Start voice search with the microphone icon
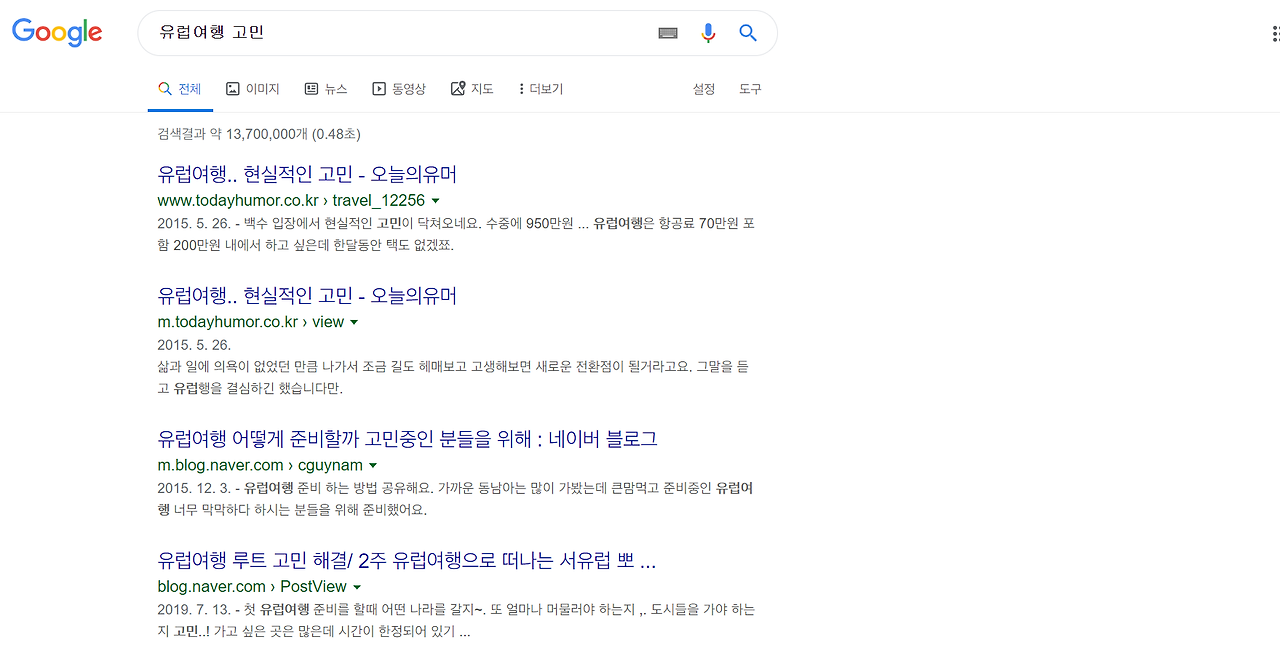 [708, 32]
